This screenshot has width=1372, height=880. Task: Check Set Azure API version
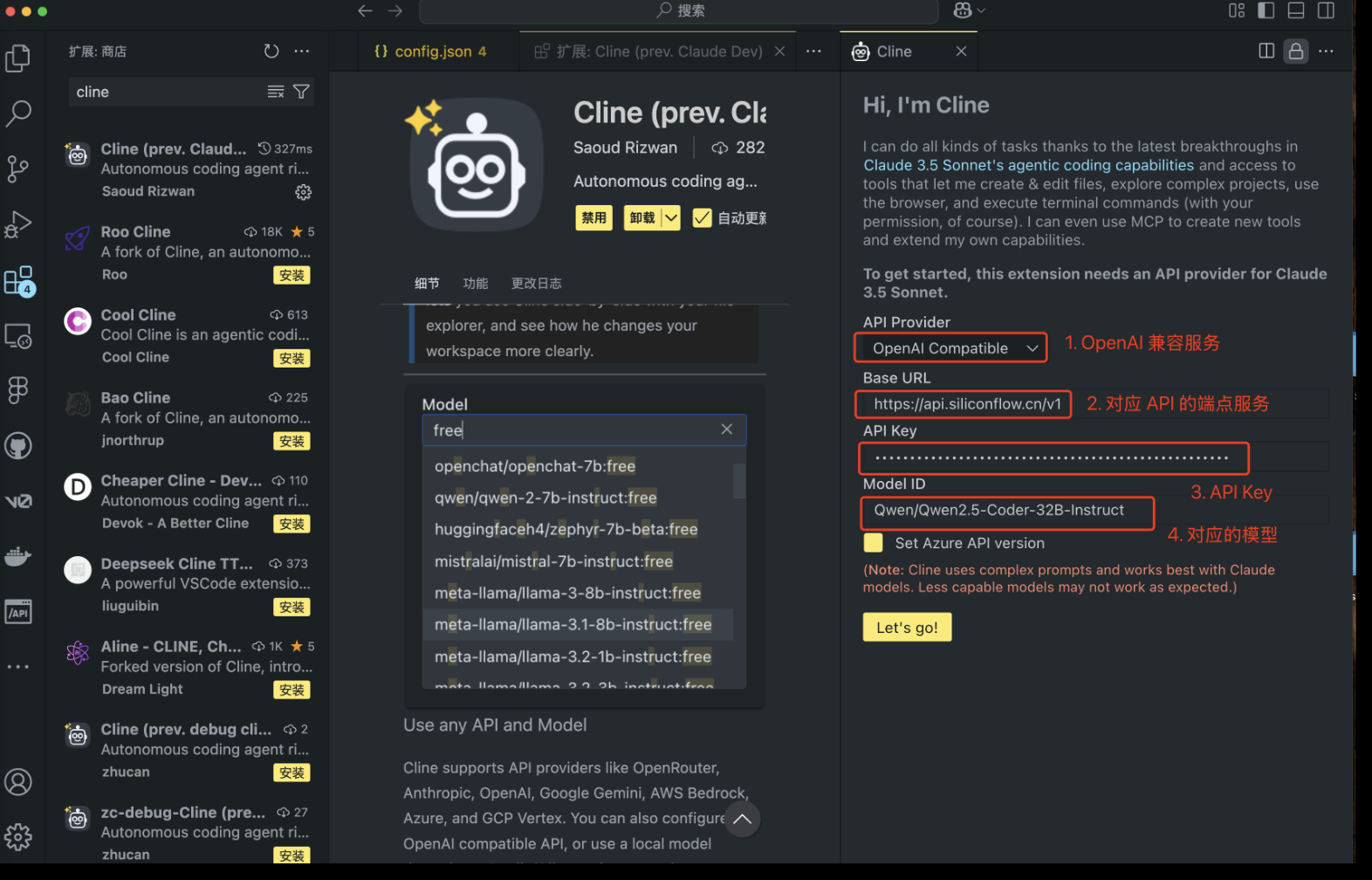pos(873,543)
